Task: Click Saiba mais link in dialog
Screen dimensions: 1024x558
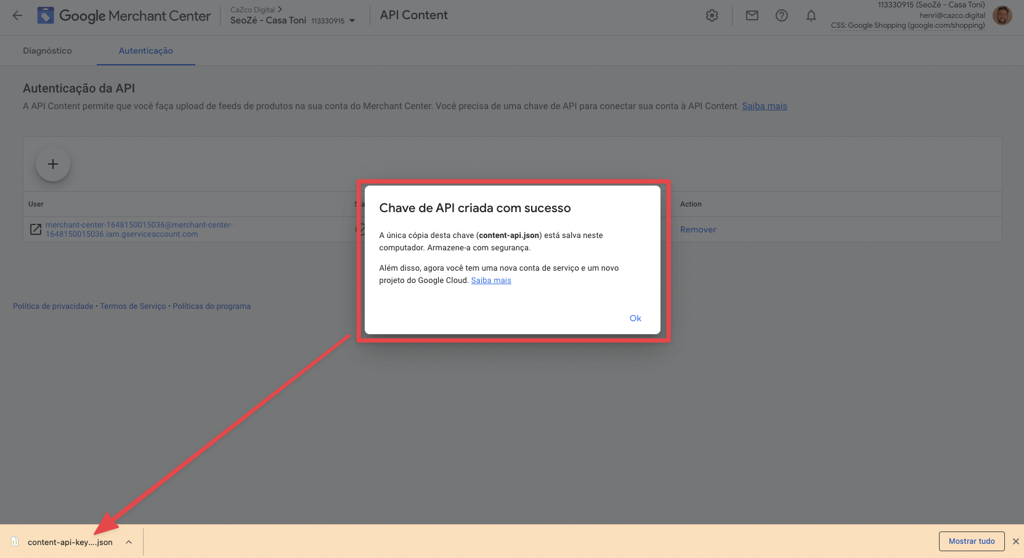Action: coord(491,281)
